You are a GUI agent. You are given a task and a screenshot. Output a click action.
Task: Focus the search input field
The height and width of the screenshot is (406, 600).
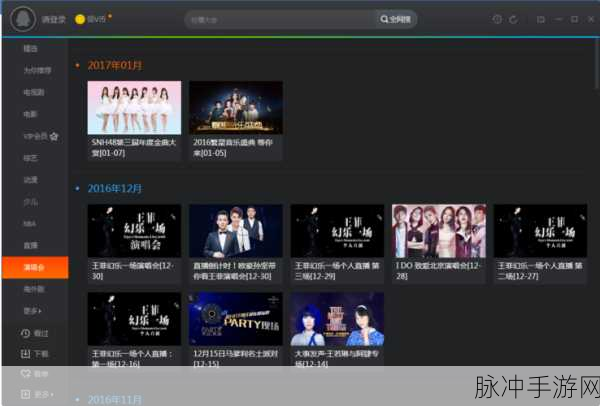point(280,20)
